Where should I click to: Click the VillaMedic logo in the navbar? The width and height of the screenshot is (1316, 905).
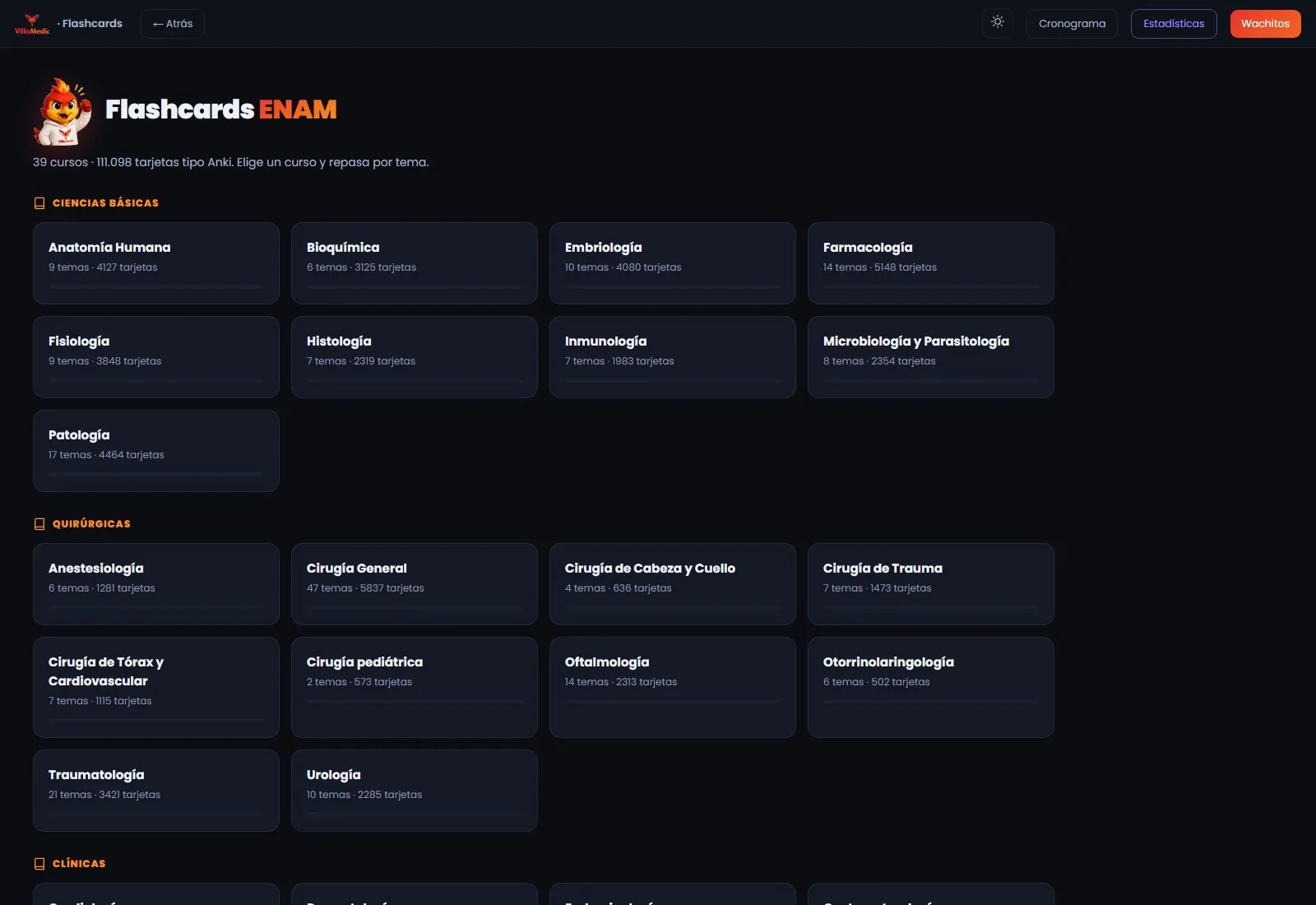(32, 24)
